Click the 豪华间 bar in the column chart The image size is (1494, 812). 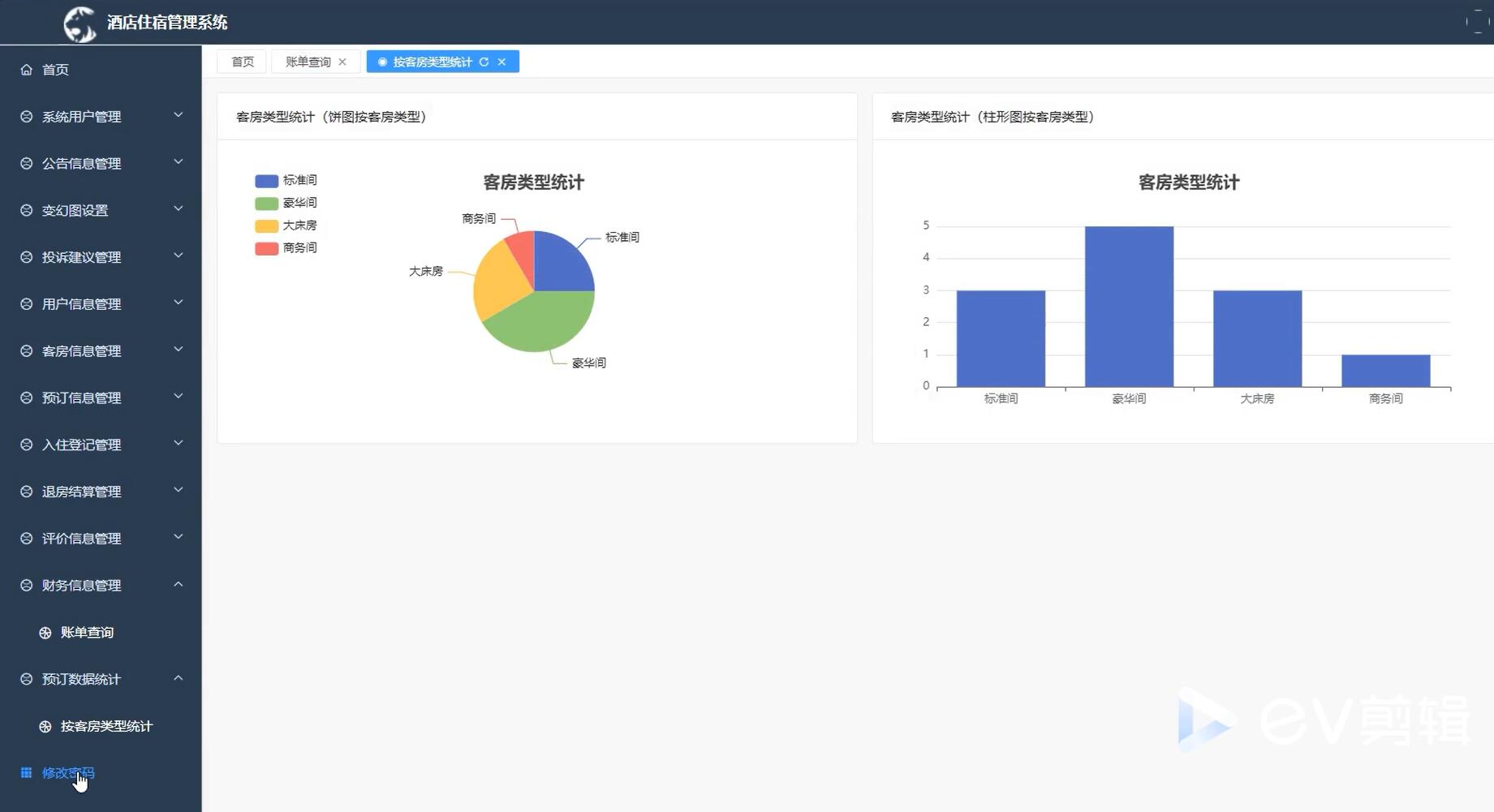(1129, 308)
